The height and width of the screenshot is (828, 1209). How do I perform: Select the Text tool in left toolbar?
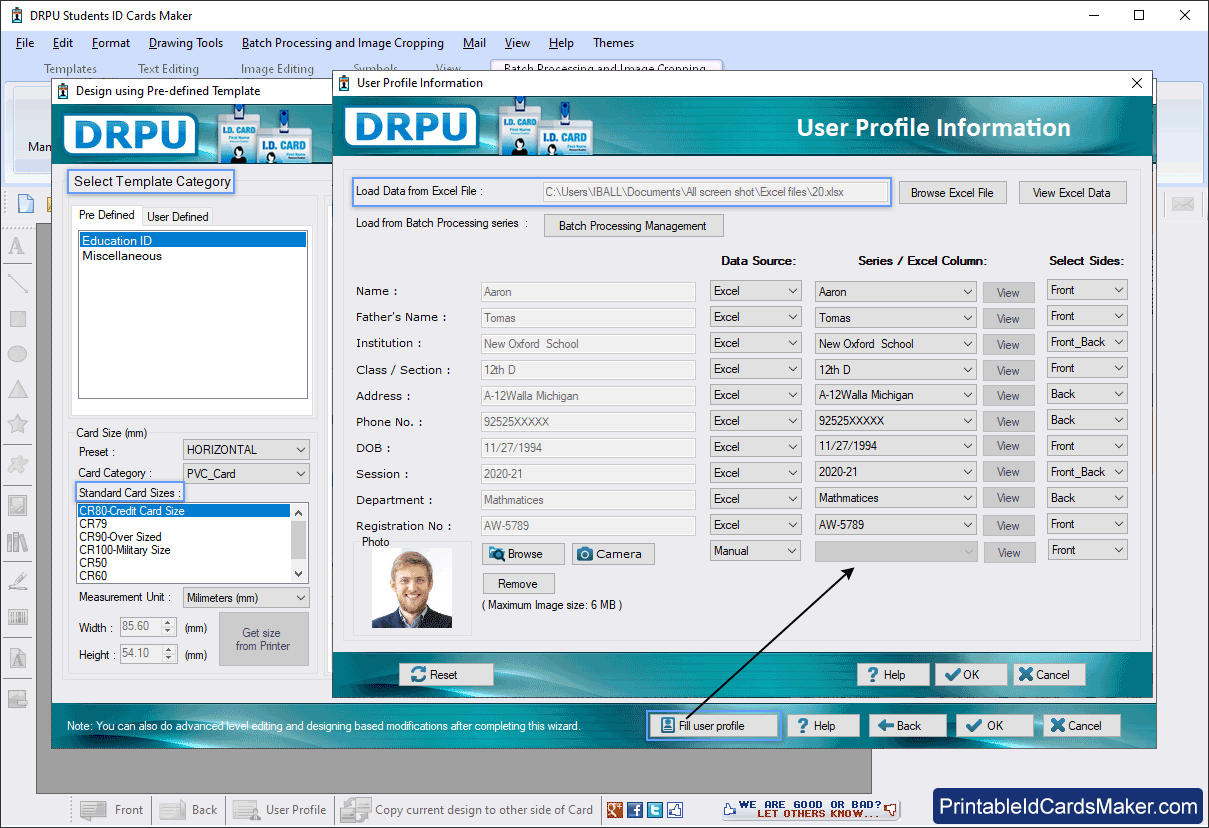(17, 247)
